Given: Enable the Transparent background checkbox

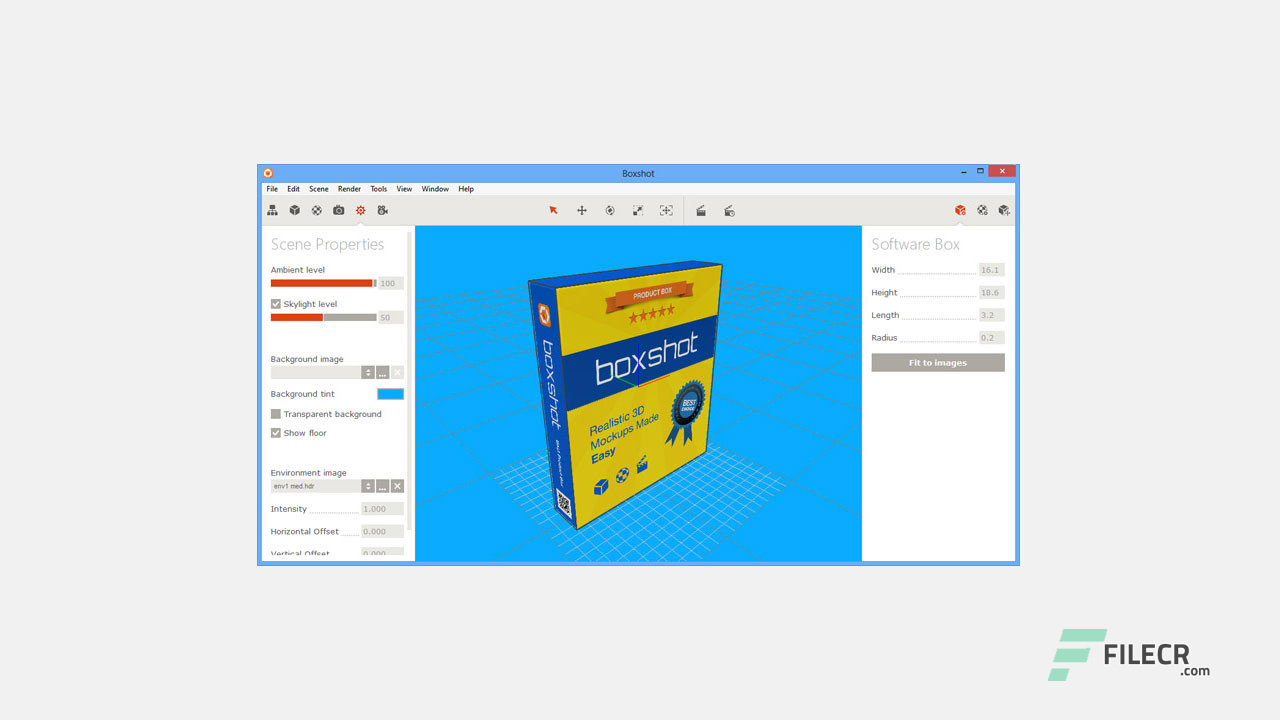Looking at the screenshot, I should [x=276, y=414].
